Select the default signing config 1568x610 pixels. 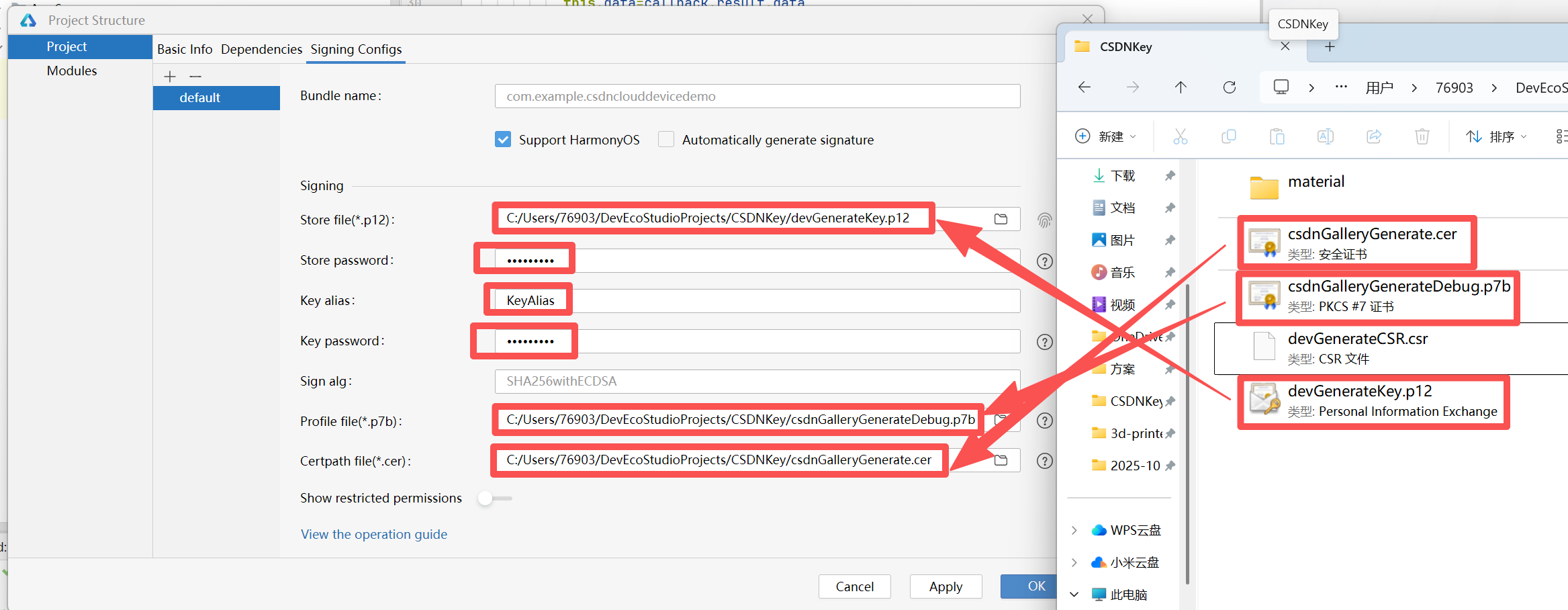[216, 97]
